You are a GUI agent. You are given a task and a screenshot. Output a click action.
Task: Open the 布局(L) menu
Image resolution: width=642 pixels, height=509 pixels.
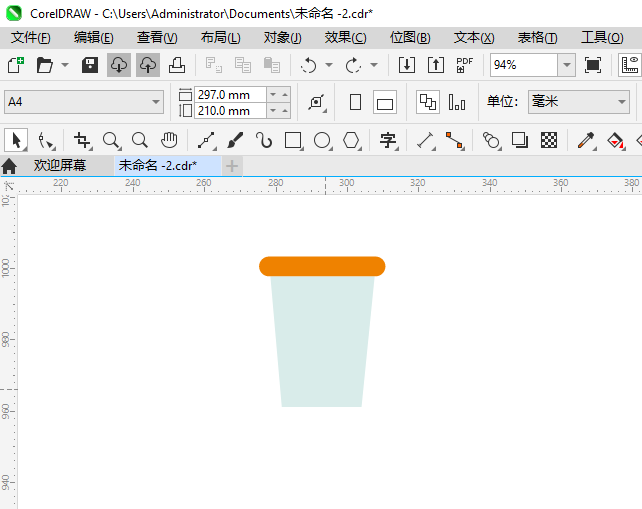[x=220, y=38]
